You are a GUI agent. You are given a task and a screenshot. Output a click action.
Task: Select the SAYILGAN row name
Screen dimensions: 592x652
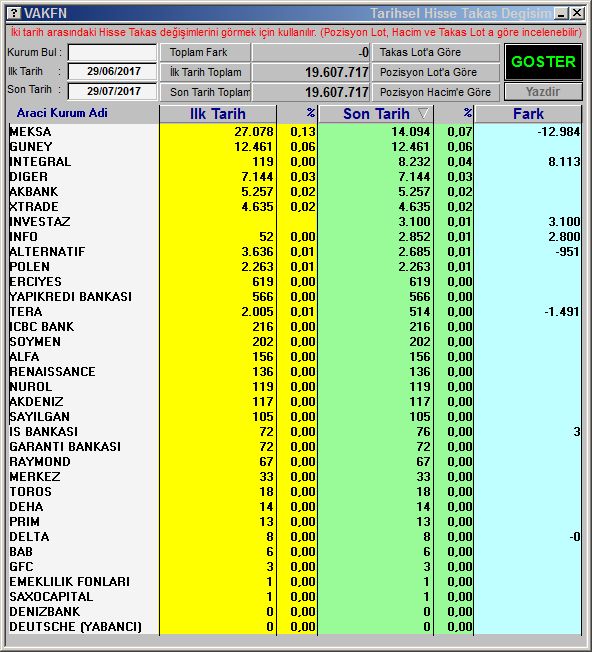pos(39,417)
